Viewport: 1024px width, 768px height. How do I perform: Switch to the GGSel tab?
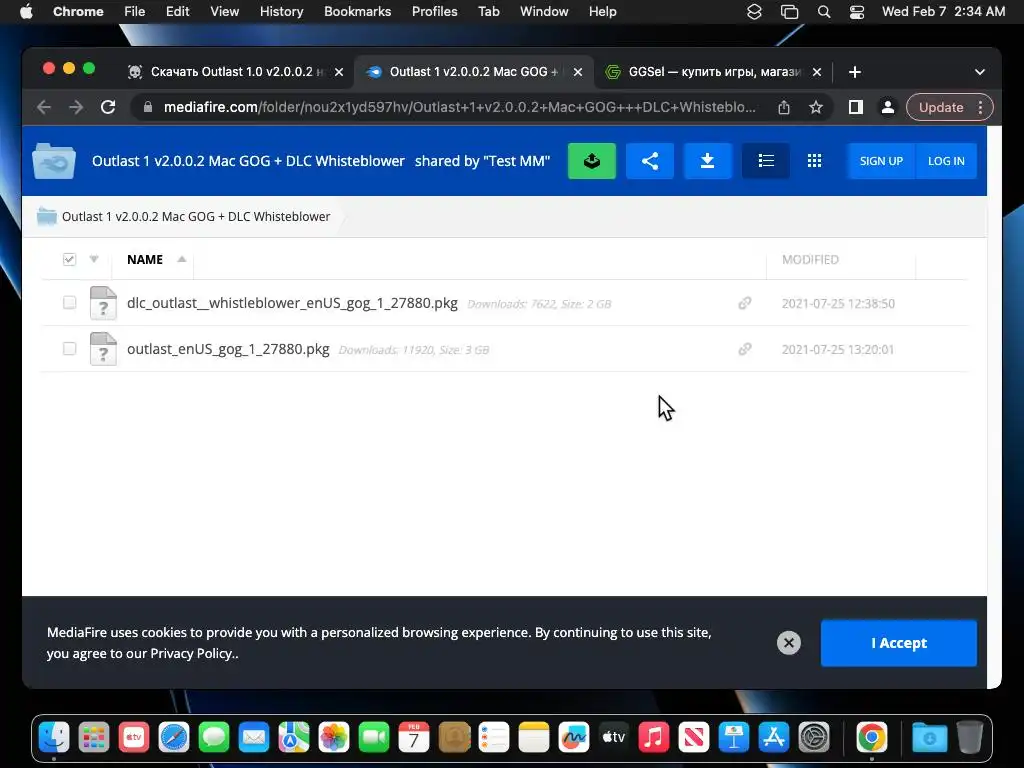714,72
